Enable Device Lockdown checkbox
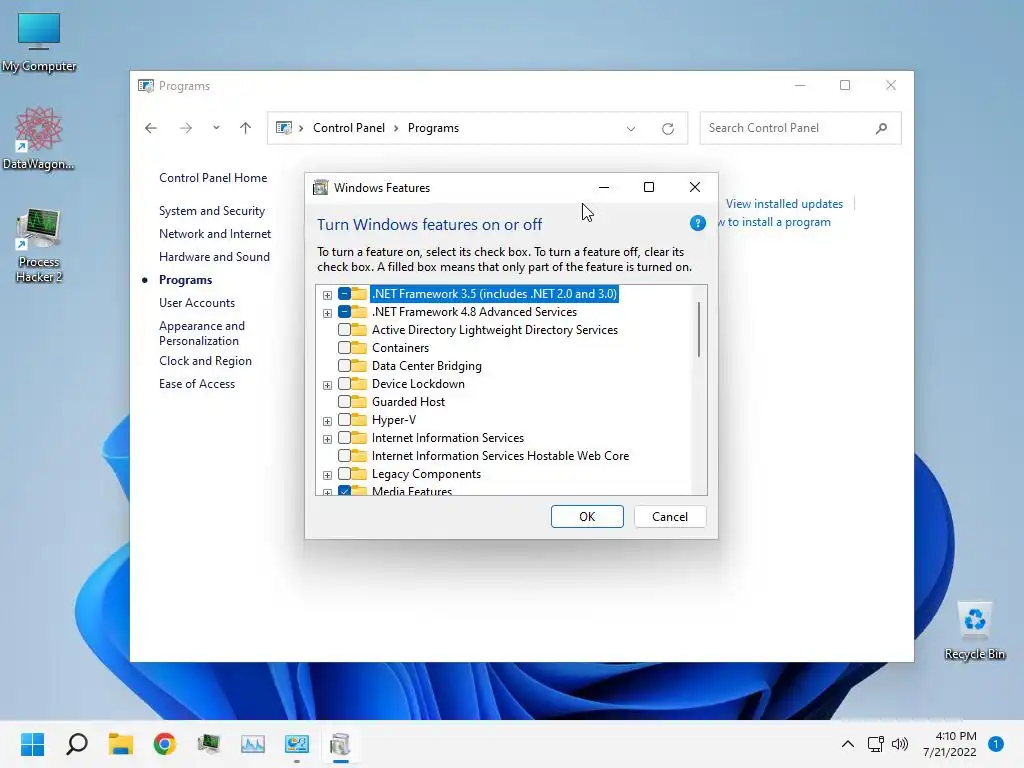1024x768 pixels. click(344, 384)
